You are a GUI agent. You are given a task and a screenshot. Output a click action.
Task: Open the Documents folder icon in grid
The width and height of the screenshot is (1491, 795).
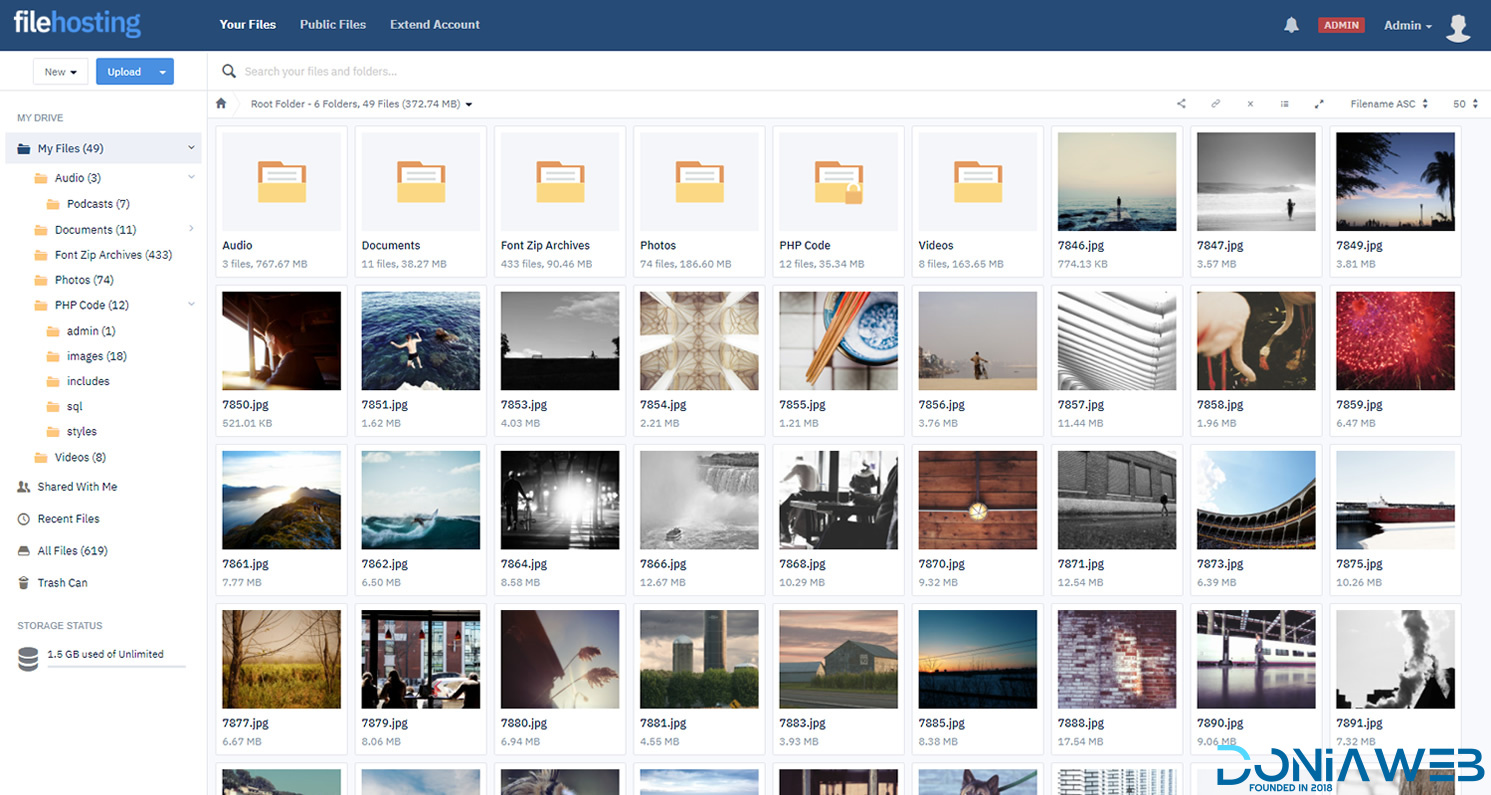pos(421,182)
